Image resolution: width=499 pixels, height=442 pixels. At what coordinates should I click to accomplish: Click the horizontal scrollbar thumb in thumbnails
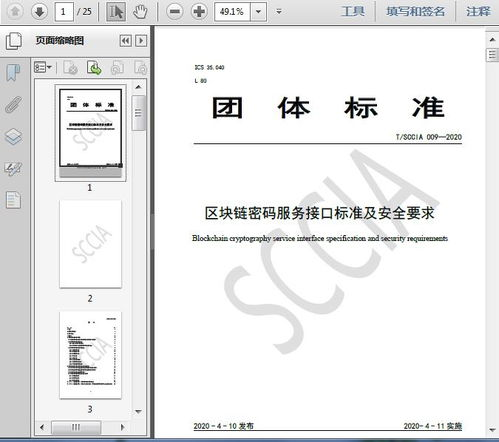click(x=76, y=427)
